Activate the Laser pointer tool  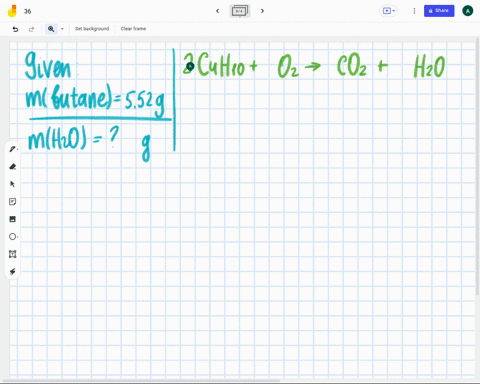point(13,272)
